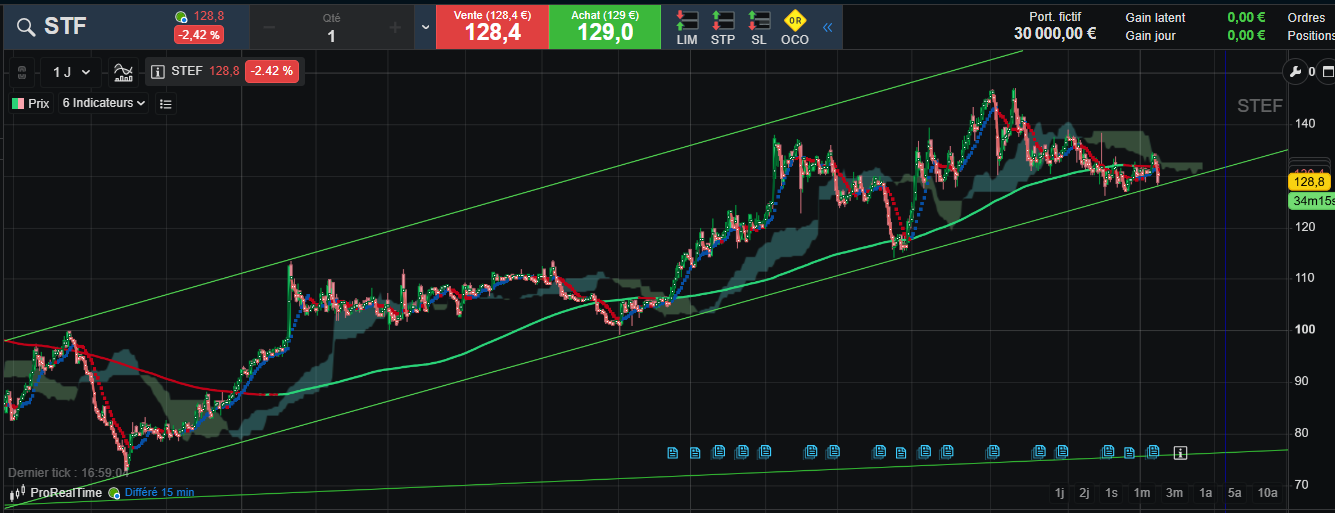Click the -2,42 % badge under header price
The width and height of the screenshot is (1335, 513).
[198, 35]
